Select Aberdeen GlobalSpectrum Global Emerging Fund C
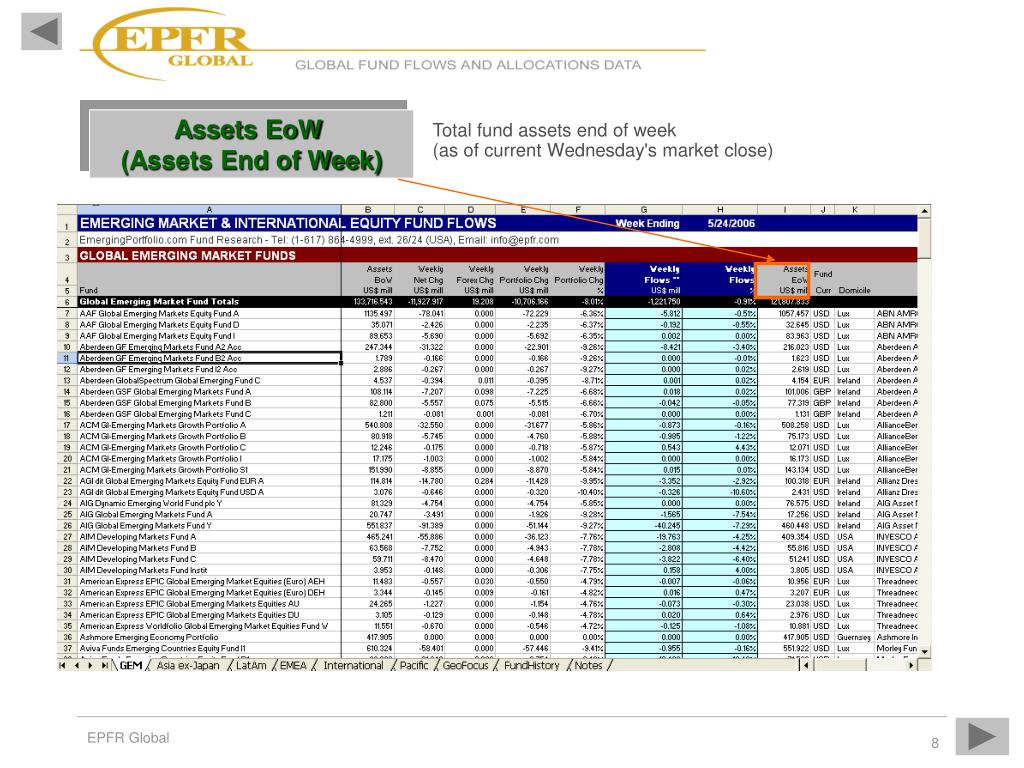The width and height of the screenshot is (1024, 768). [170, 380]
